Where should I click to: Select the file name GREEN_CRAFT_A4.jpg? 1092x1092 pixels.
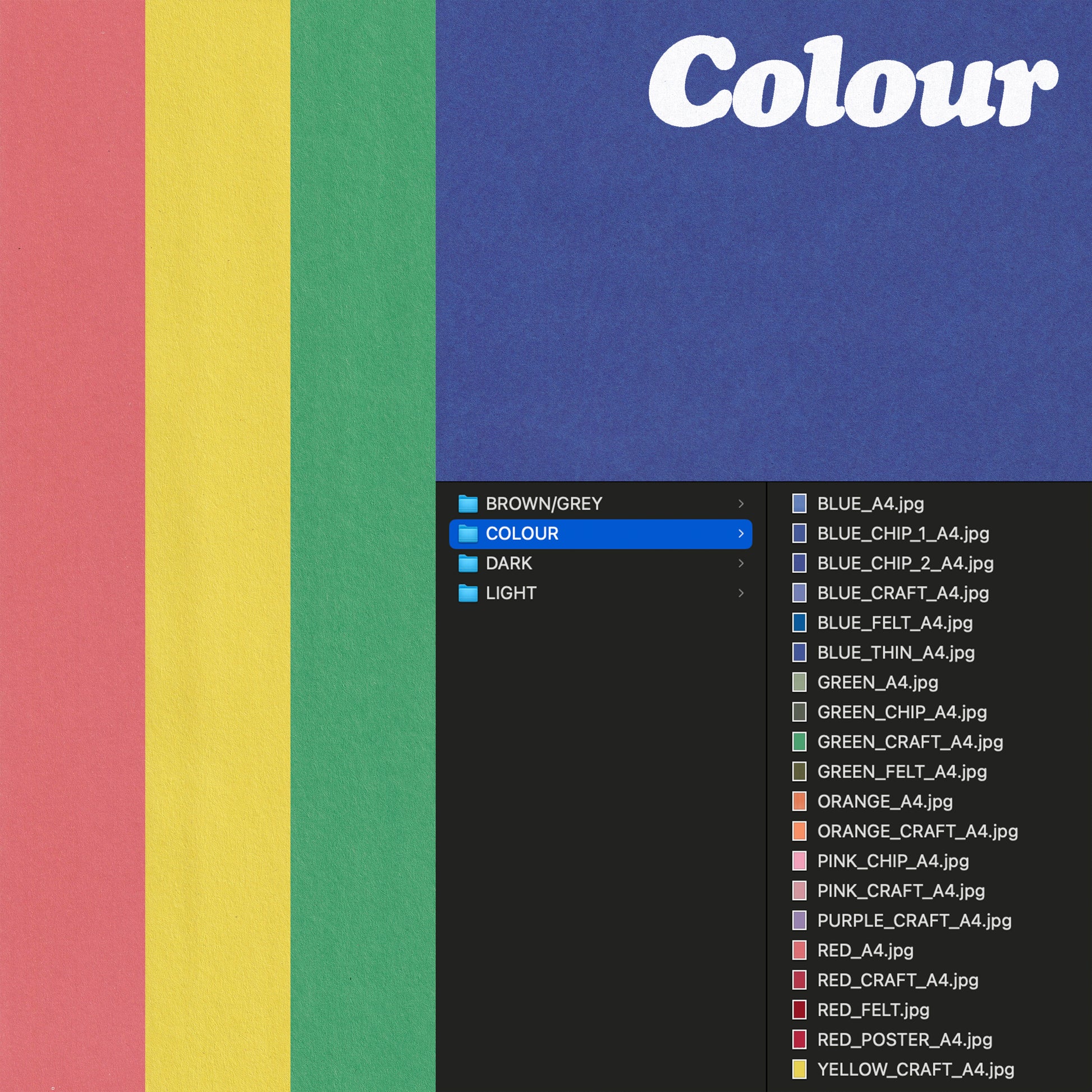click(910, 742)
